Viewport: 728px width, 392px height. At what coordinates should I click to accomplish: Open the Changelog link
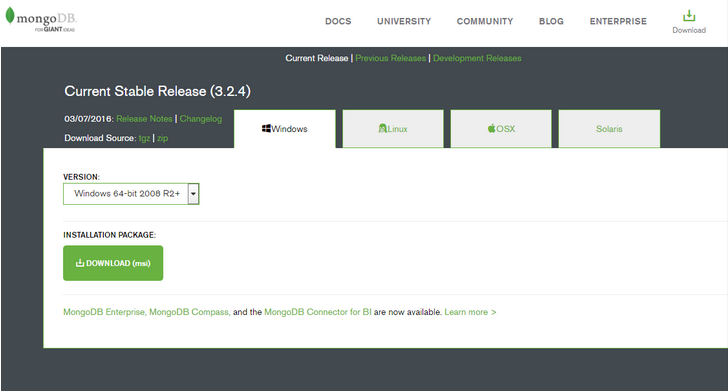pos(201,119)
